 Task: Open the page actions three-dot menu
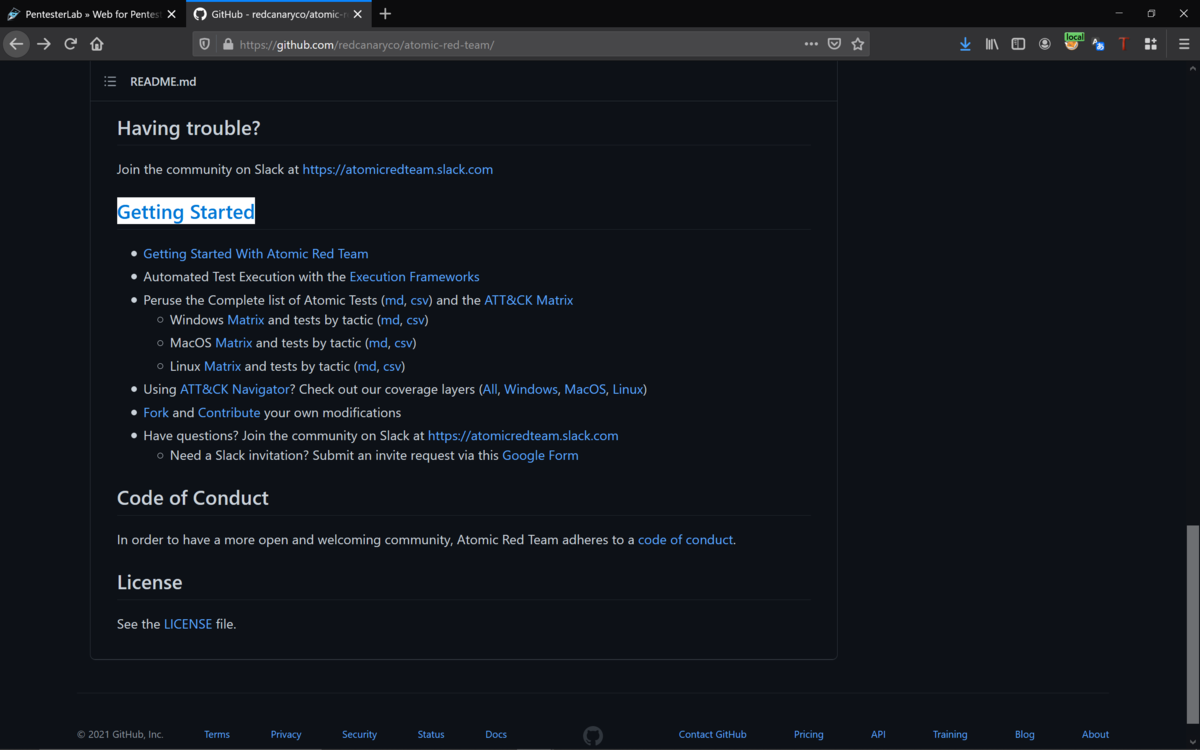811,44
